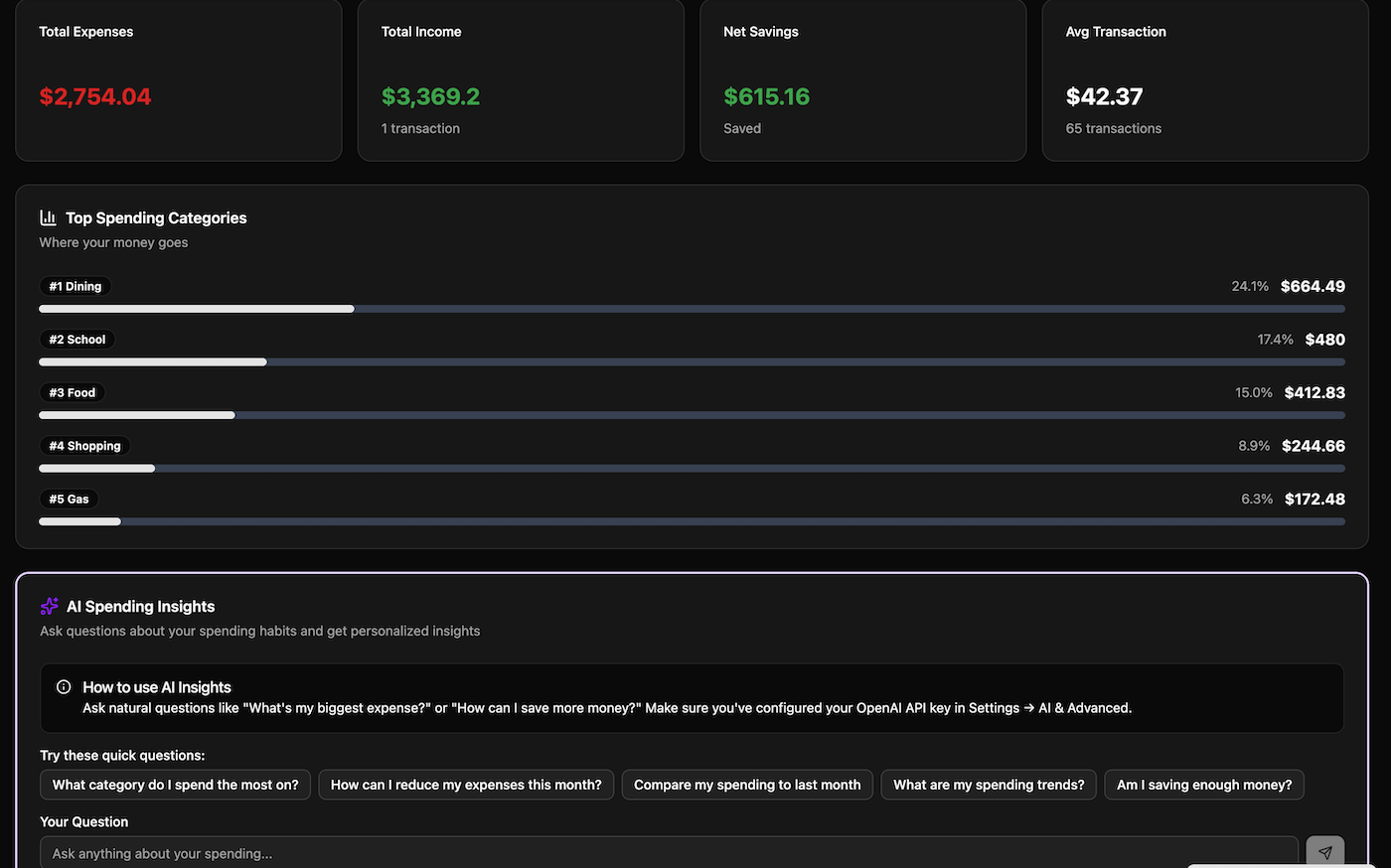The width and height of the screenshot is (1391, 868).
Task: Click the info icon in How to use AI Insights
Action: pyautogui.click(x=63, y=686)
